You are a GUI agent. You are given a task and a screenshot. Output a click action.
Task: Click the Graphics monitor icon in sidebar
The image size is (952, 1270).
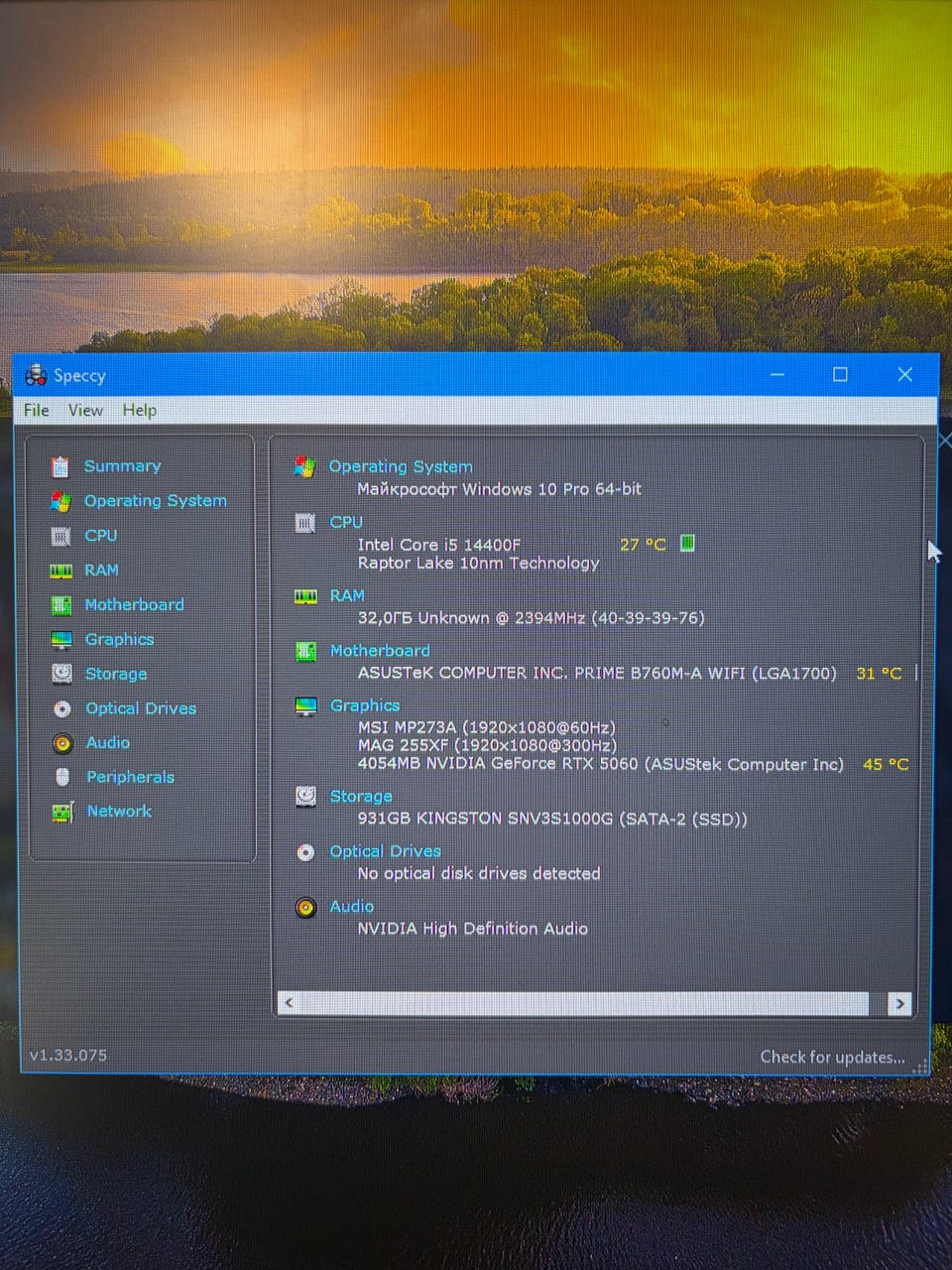(61, 639)
